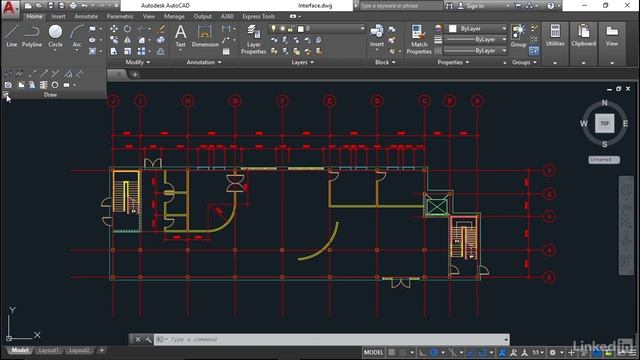Open the Utilities panel icon
The height and width of the screenshot is (360, 640).
[x=555, y=35]
